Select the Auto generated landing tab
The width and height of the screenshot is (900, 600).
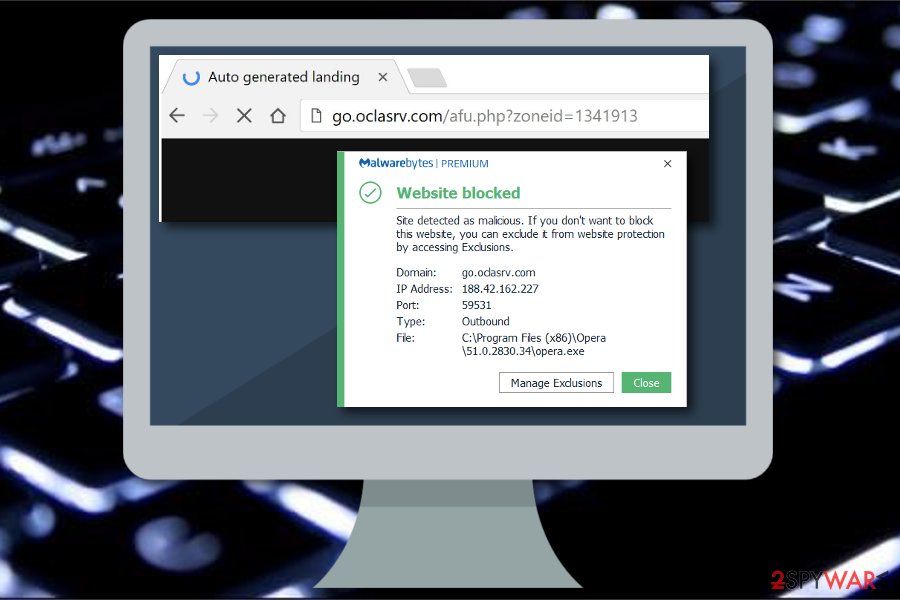coord(284,77)
